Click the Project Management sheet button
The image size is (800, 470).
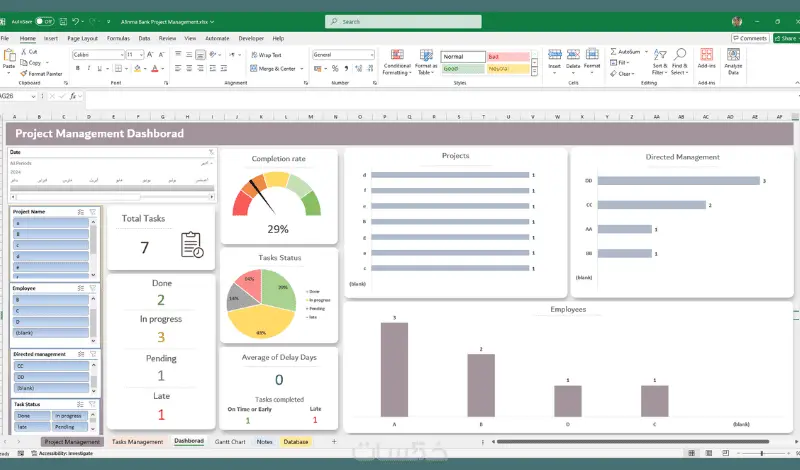(x=72, y=441)
